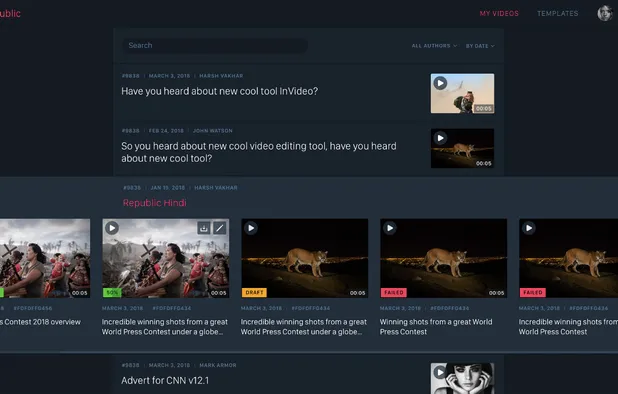
Task: Play the Advert for CNN v12.1 thumbnail
Action: [440, 372]
